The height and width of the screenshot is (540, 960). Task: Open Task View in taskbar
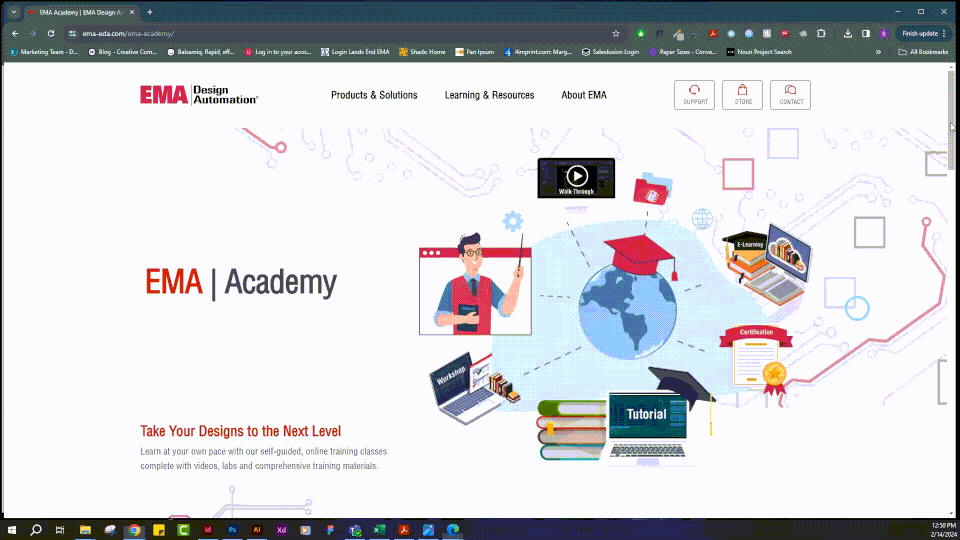pyautogui.click(x=60, y=530)
